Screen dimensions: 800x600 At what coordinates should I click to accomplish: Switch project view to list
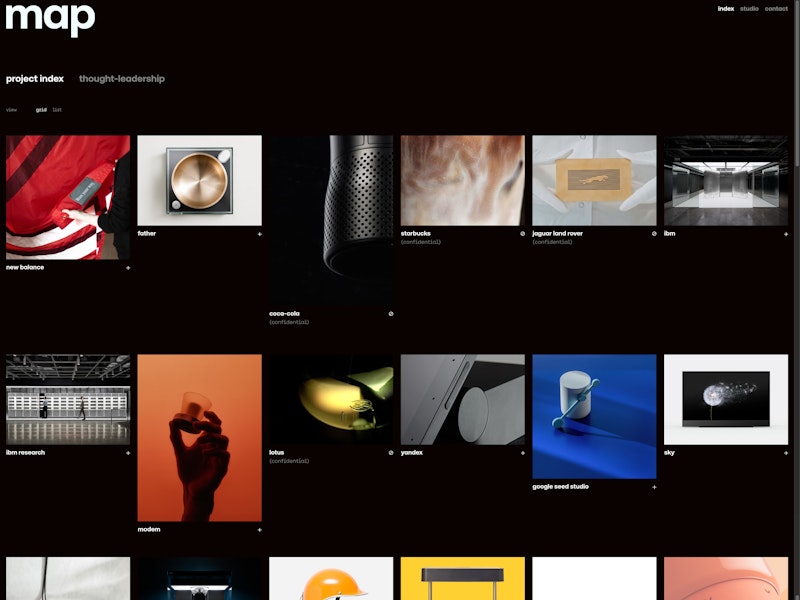pyautogui.click(x=57, y=110)
